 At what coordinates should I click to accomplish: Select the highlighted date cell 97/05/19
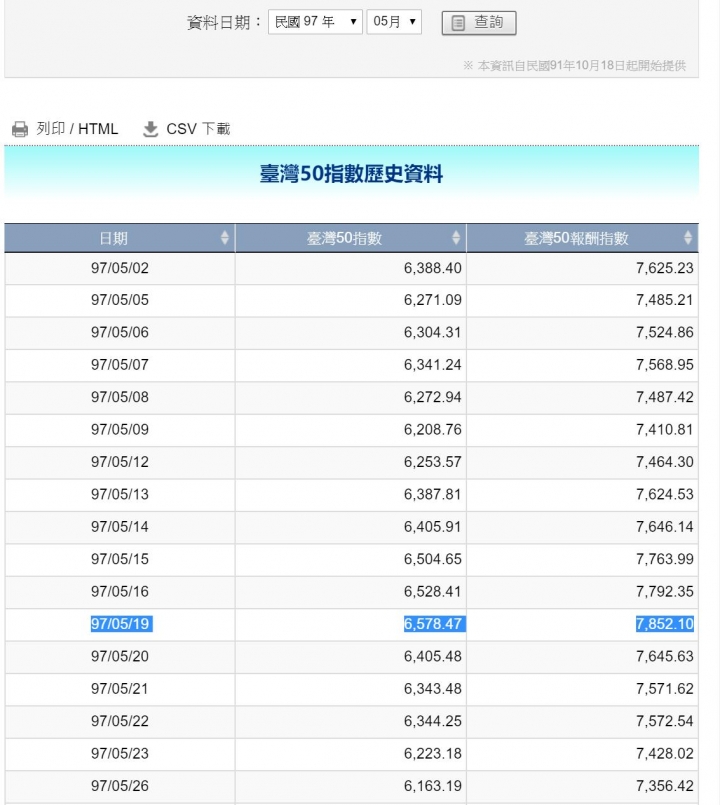pos(121,624)
